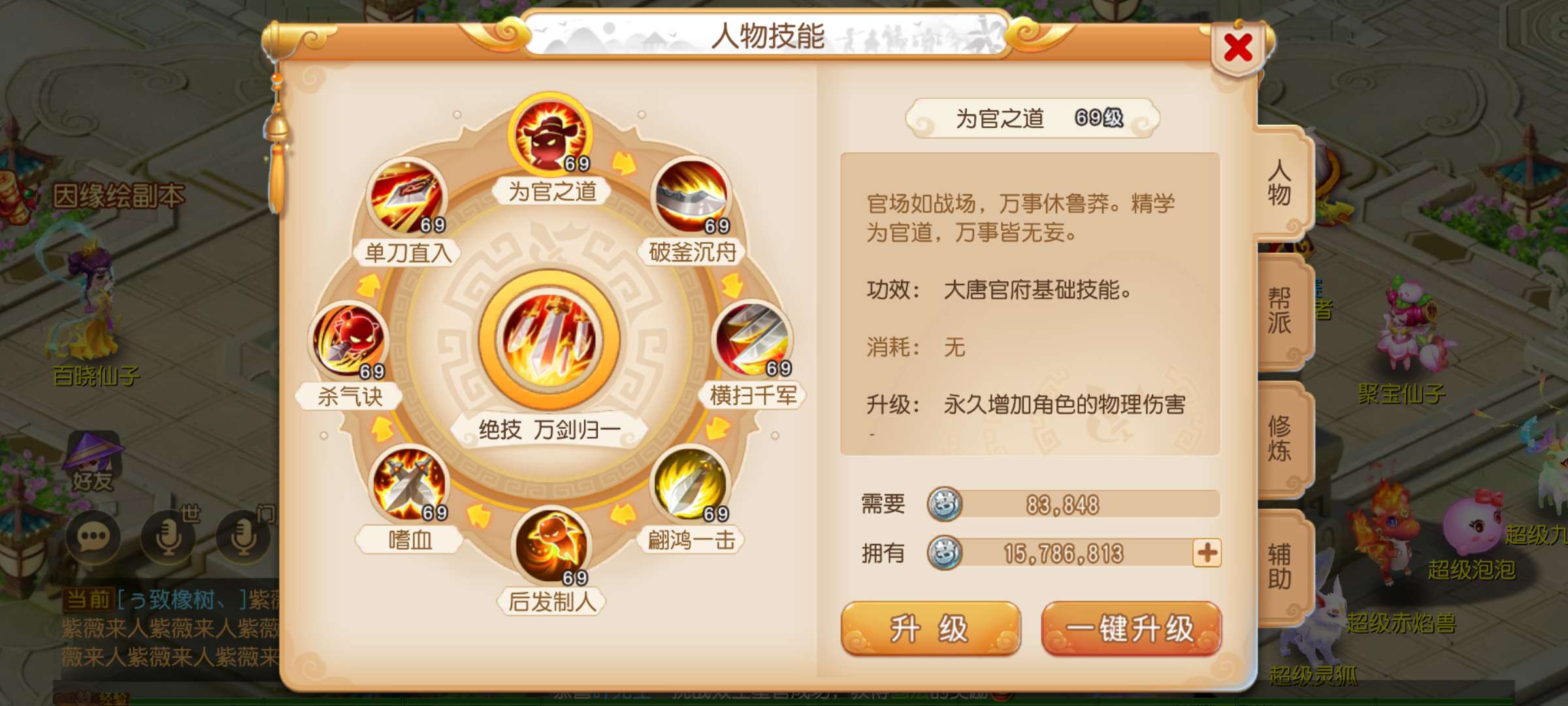Select the 嗜血 skill icon
Screen dimensions: 1568x706
pyautogui.click(x=410, y=483)
